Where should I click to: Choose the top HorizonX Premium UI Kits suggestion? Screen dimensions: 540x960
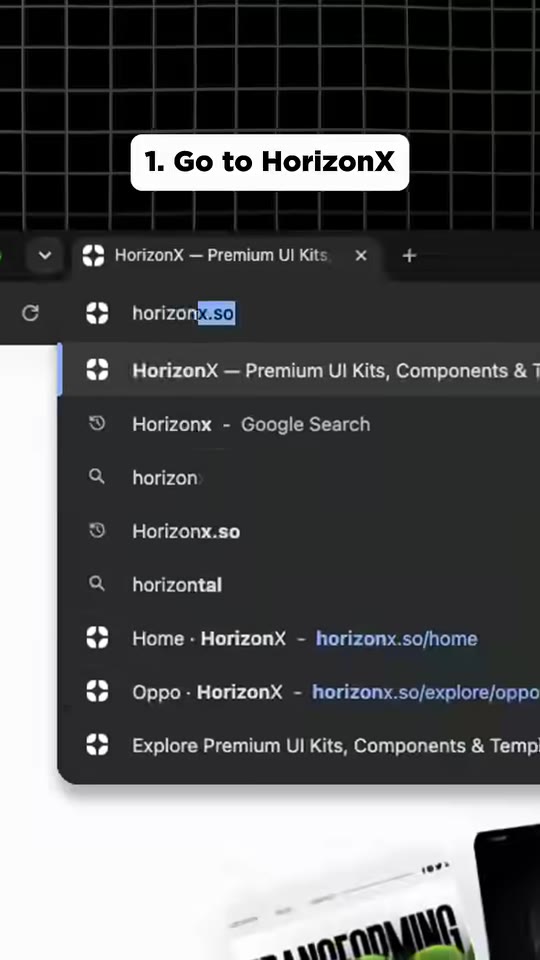[x=299, y=370]
